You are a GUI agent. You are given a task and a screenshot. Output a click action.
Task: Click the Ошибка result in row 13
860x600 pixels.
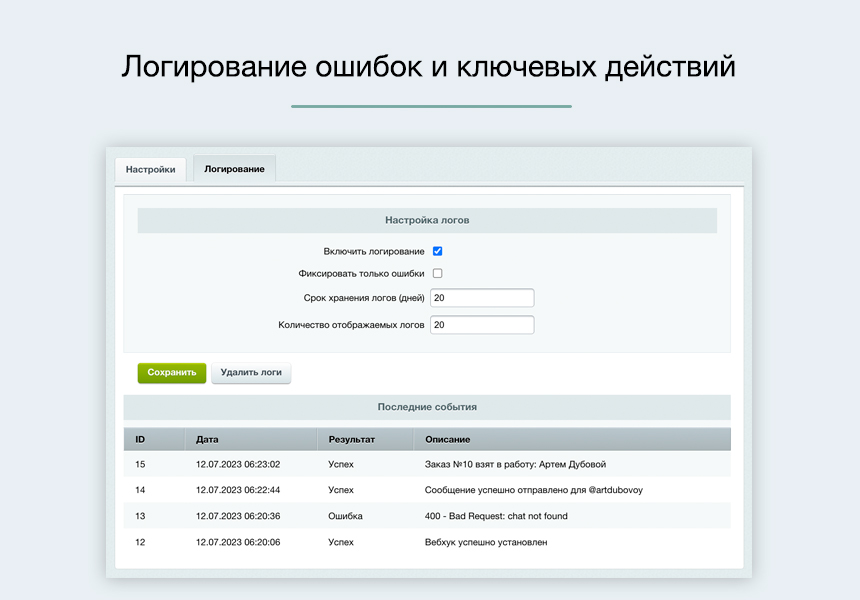[x=343, y=517]
